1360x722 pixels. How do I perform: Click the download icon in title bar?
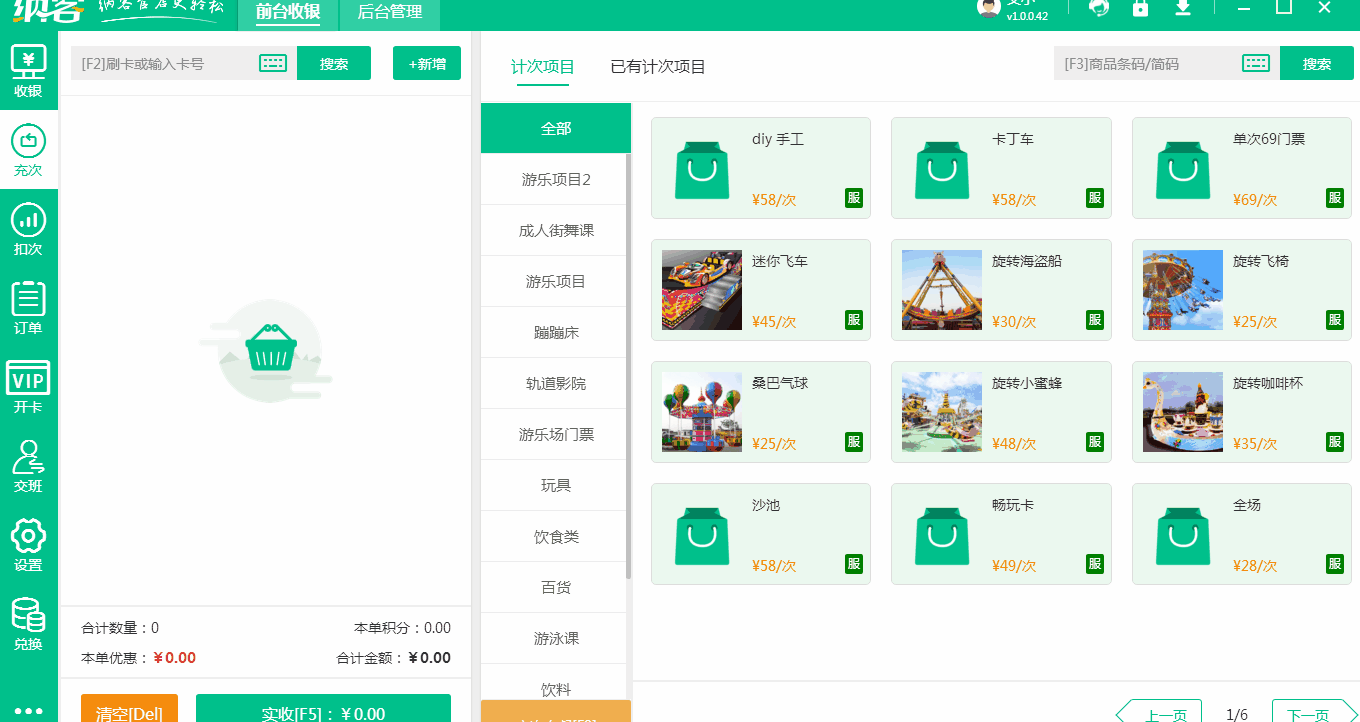tap(1182, 10)
